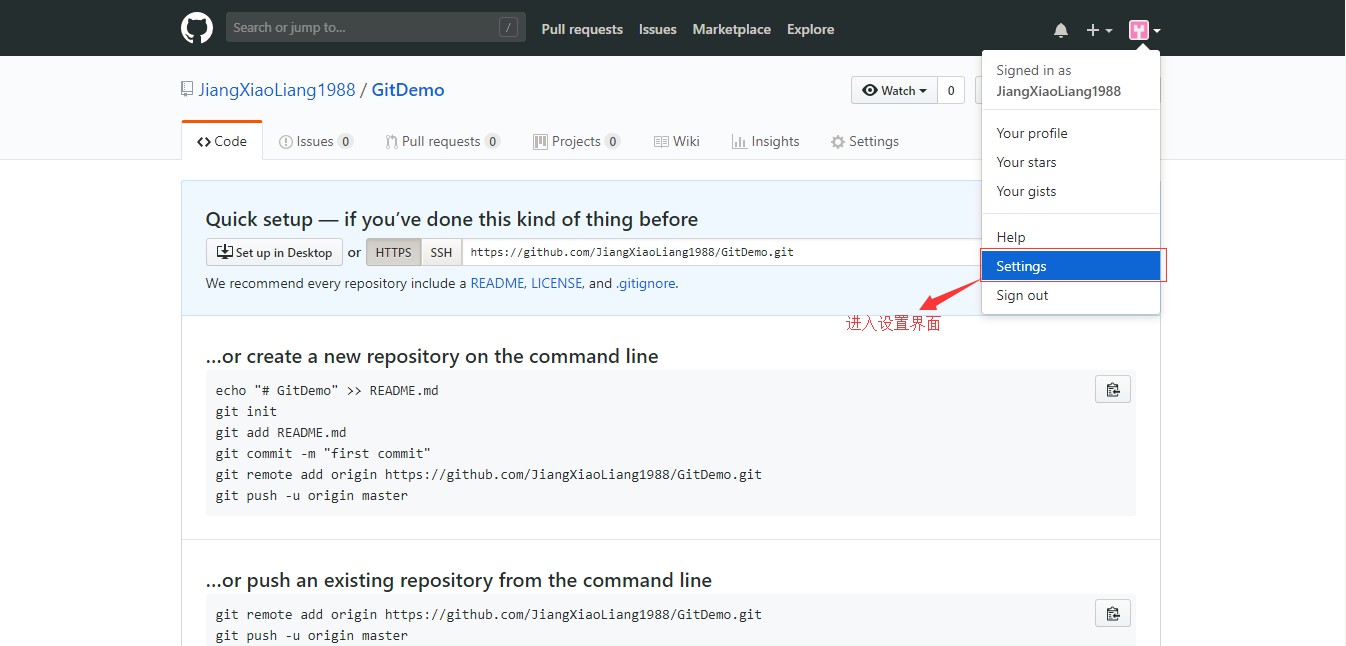Open the .gitignore link
Viewport: 1346px width, 646px height.
(646, 283)
